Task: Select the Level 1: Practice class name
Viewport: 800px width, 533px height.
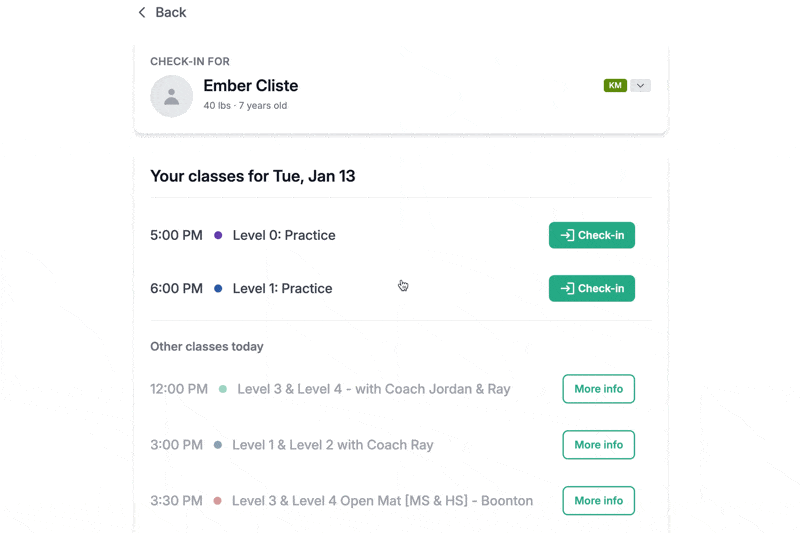Action: [x=282, y=289]
